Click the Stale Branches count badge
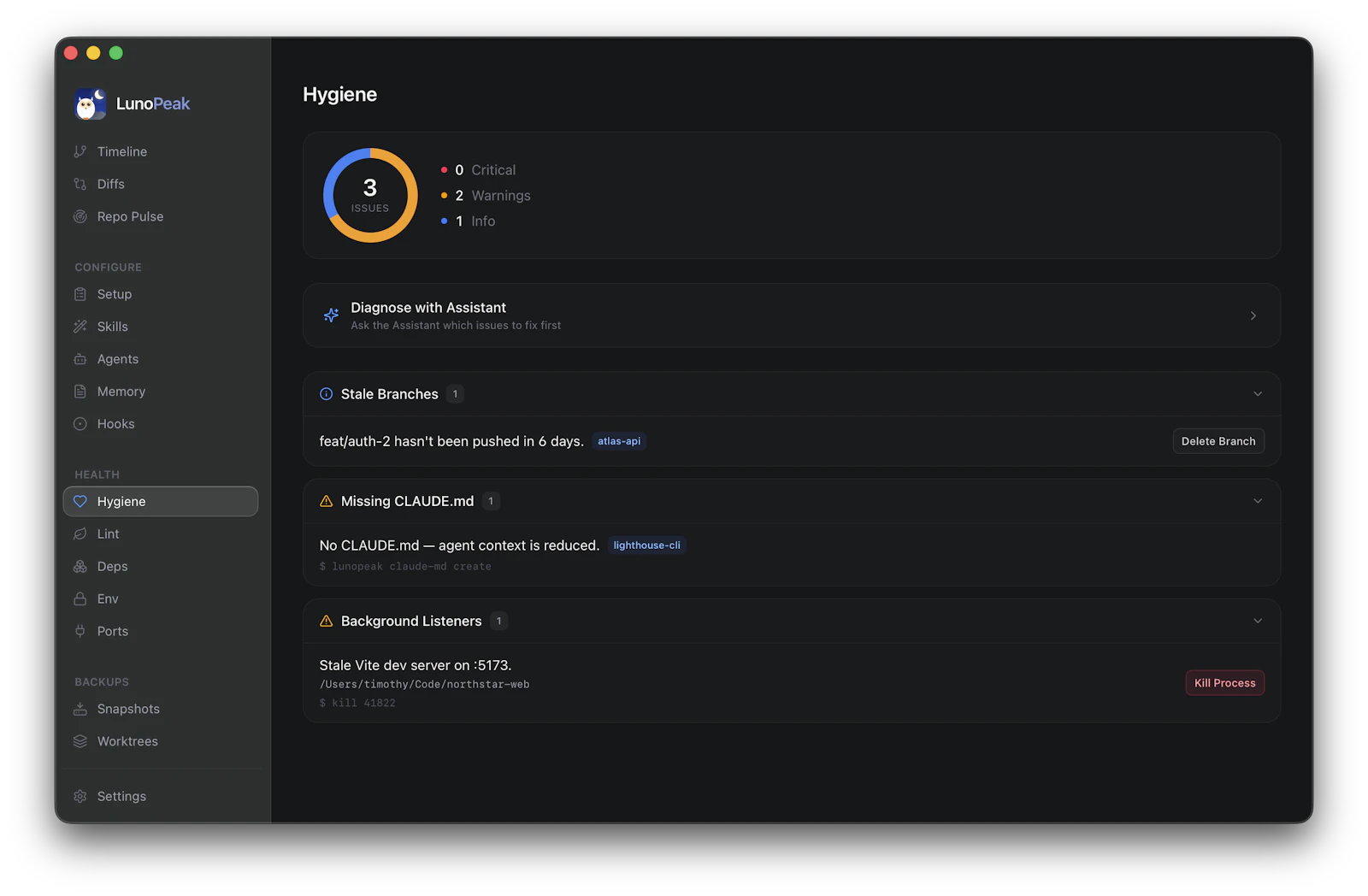This screenshot has width=1368, height=896. (455, 394)
